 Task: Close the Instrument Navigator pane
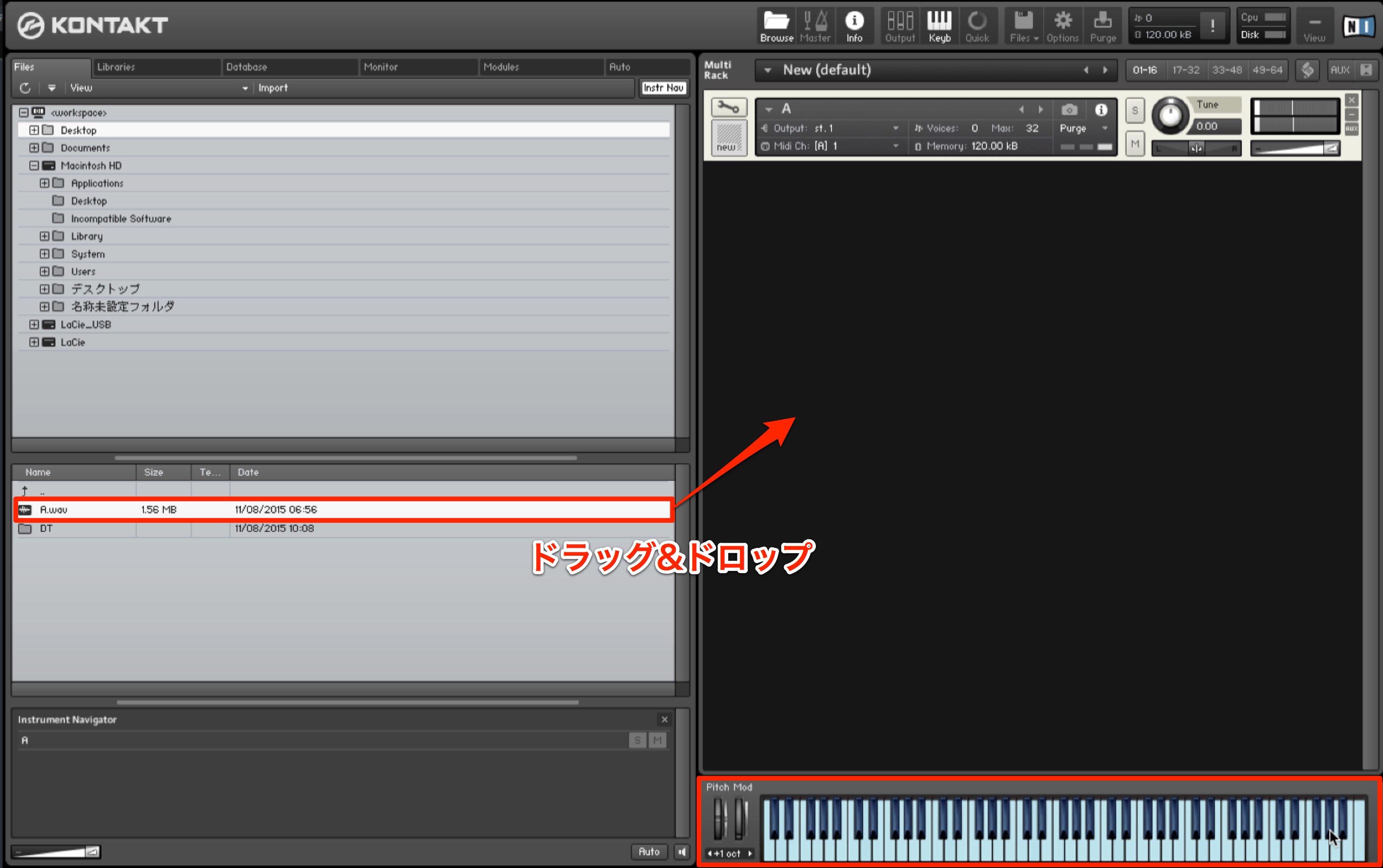click(664, 719)
